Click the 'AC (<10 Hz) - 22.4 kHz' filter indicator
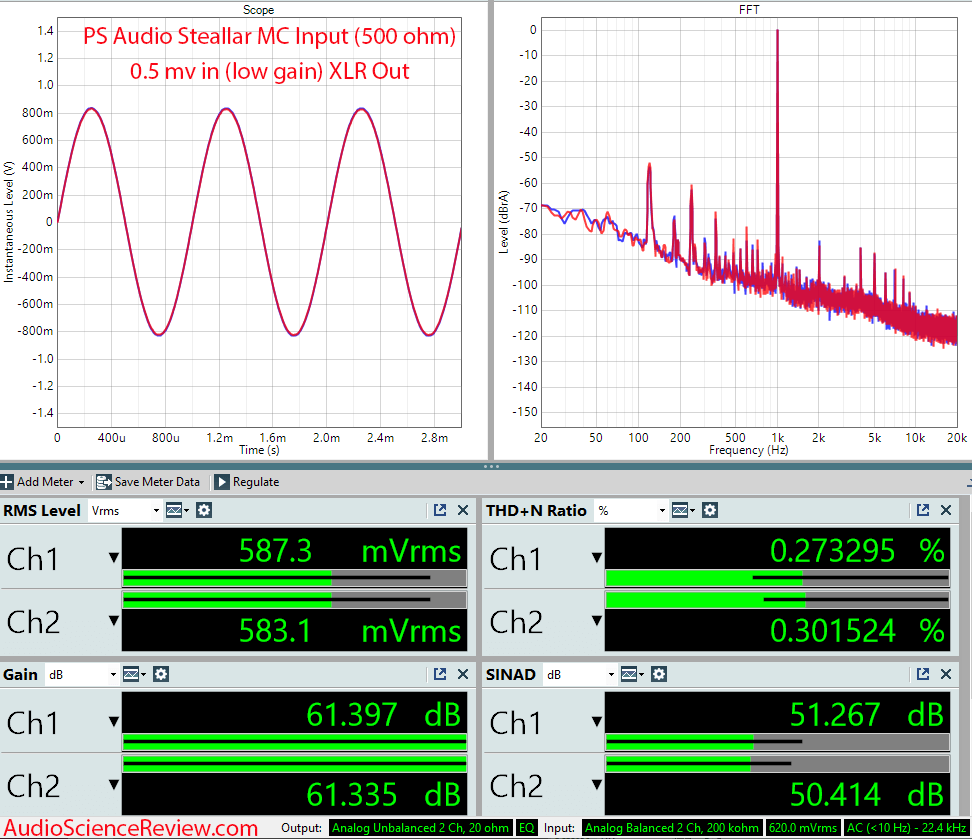The height and width of the screenshot is (839, 972). point(906,828)
